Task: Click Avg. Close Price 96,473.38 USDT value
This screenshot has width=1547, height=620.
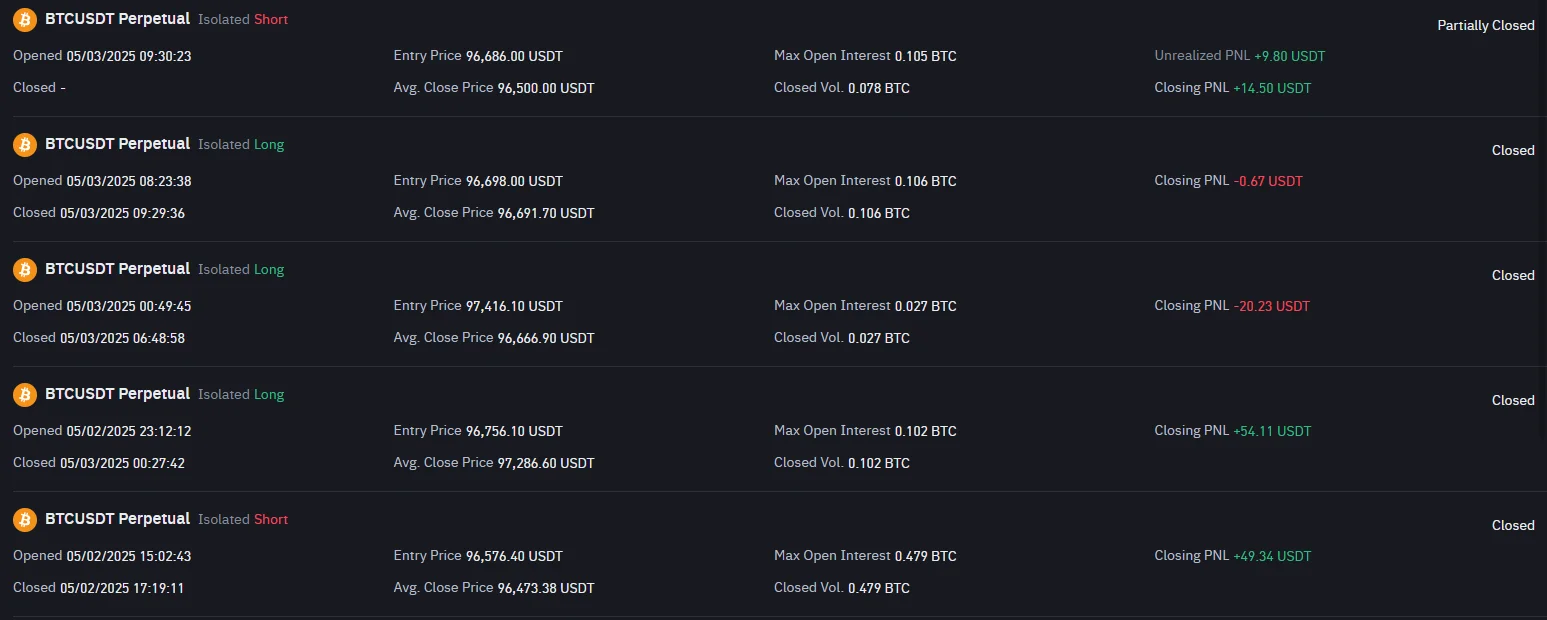Action: pyautogui.click(x=545, y=588)
